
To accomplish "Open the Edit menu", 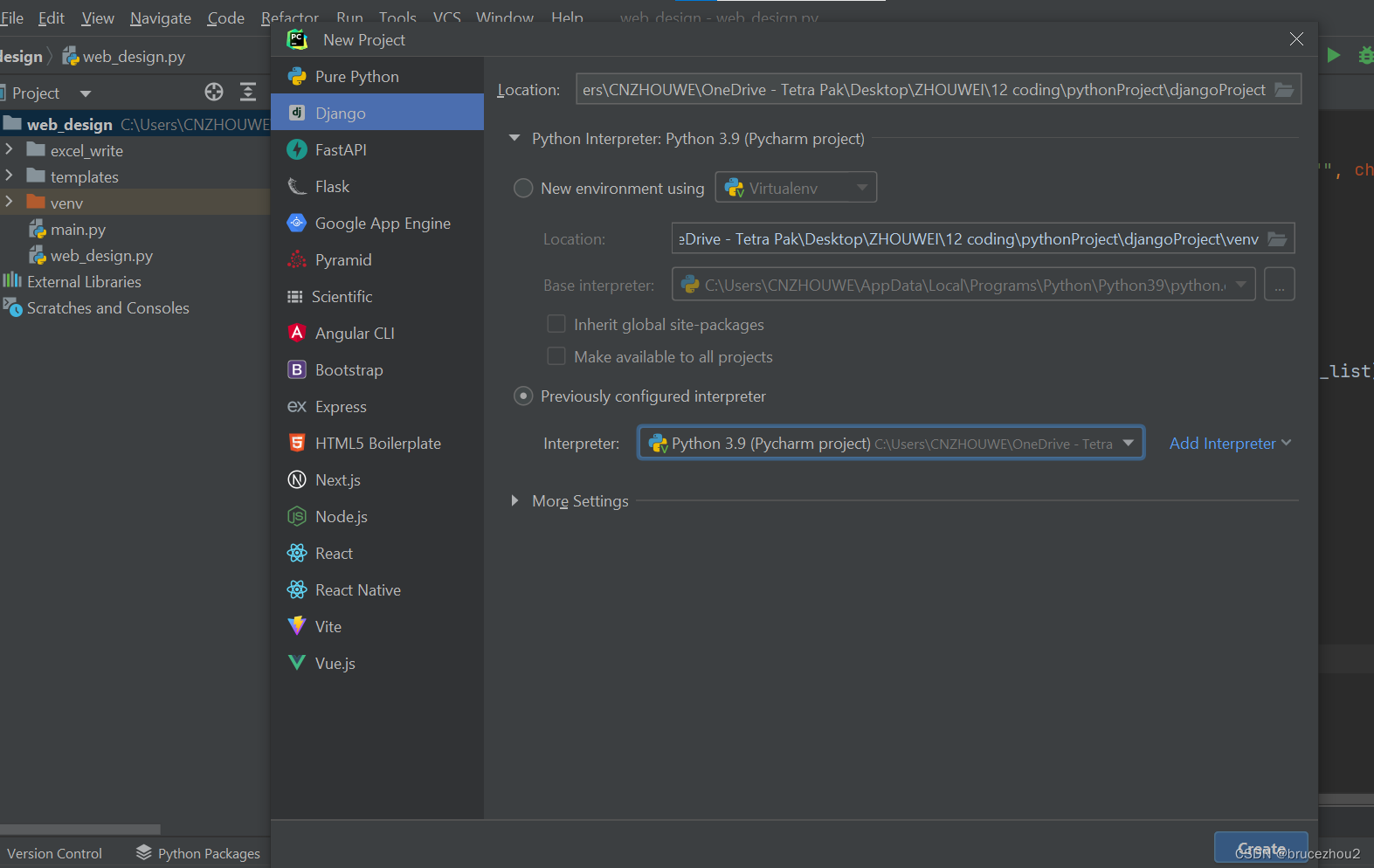I will 52,18.
